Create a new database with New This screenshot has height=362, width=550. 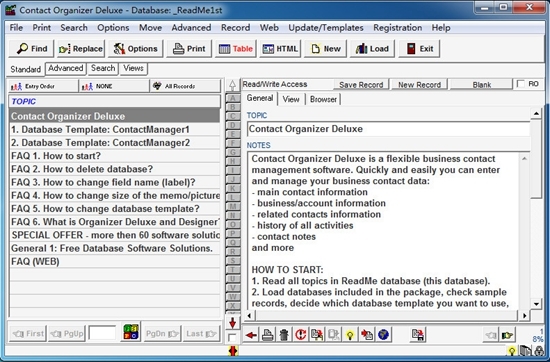point(326,48)
